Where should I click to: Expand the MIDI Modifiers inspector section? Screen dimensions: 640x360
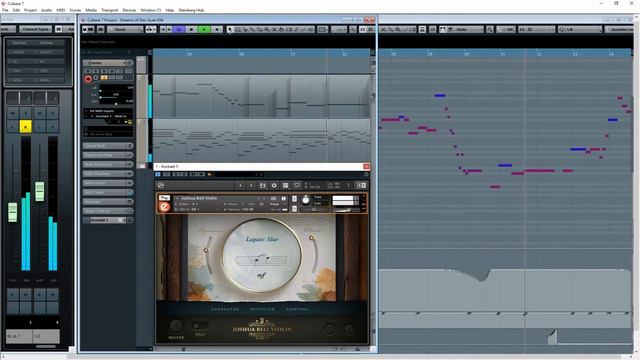(108, 174)
